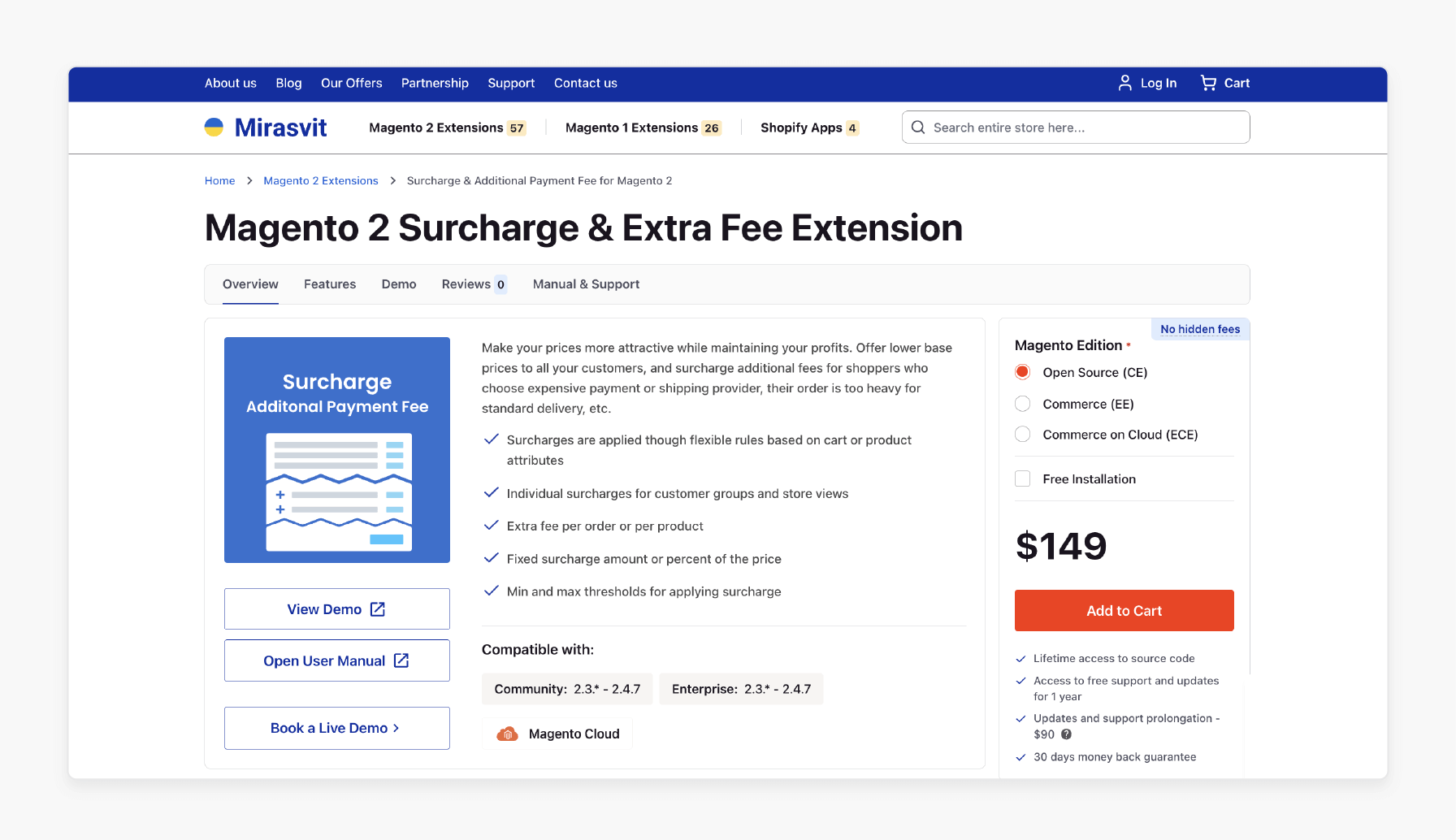Viewport: 1456px width, 840px height.
Task: Click Open User Manual button
Action: [337, 660]
